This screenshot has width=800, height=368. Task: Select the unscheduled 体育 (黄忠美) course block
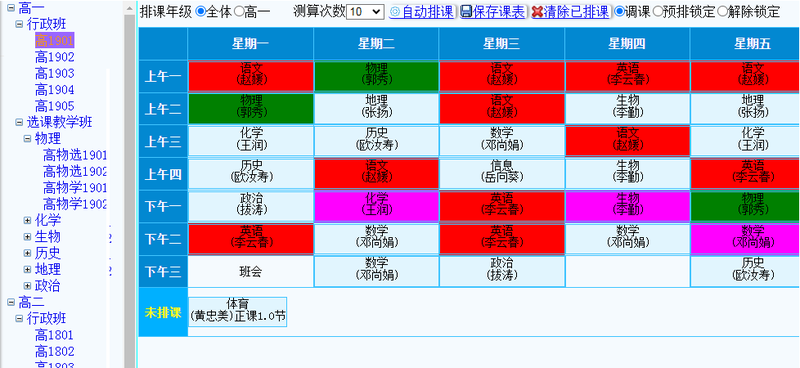[x=237, y=311]
